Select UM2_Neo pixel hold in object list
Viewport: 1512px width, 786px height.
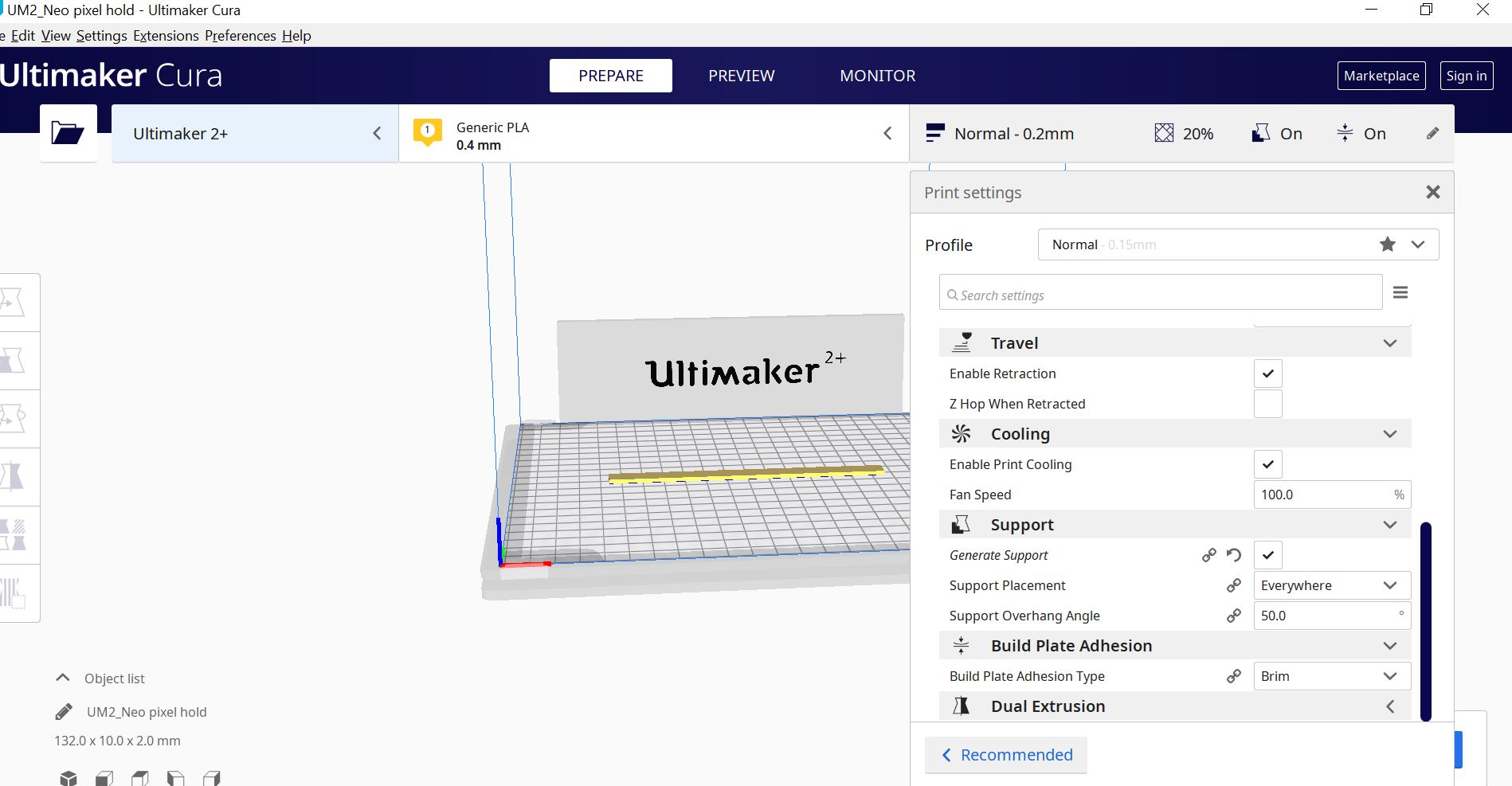147,712
